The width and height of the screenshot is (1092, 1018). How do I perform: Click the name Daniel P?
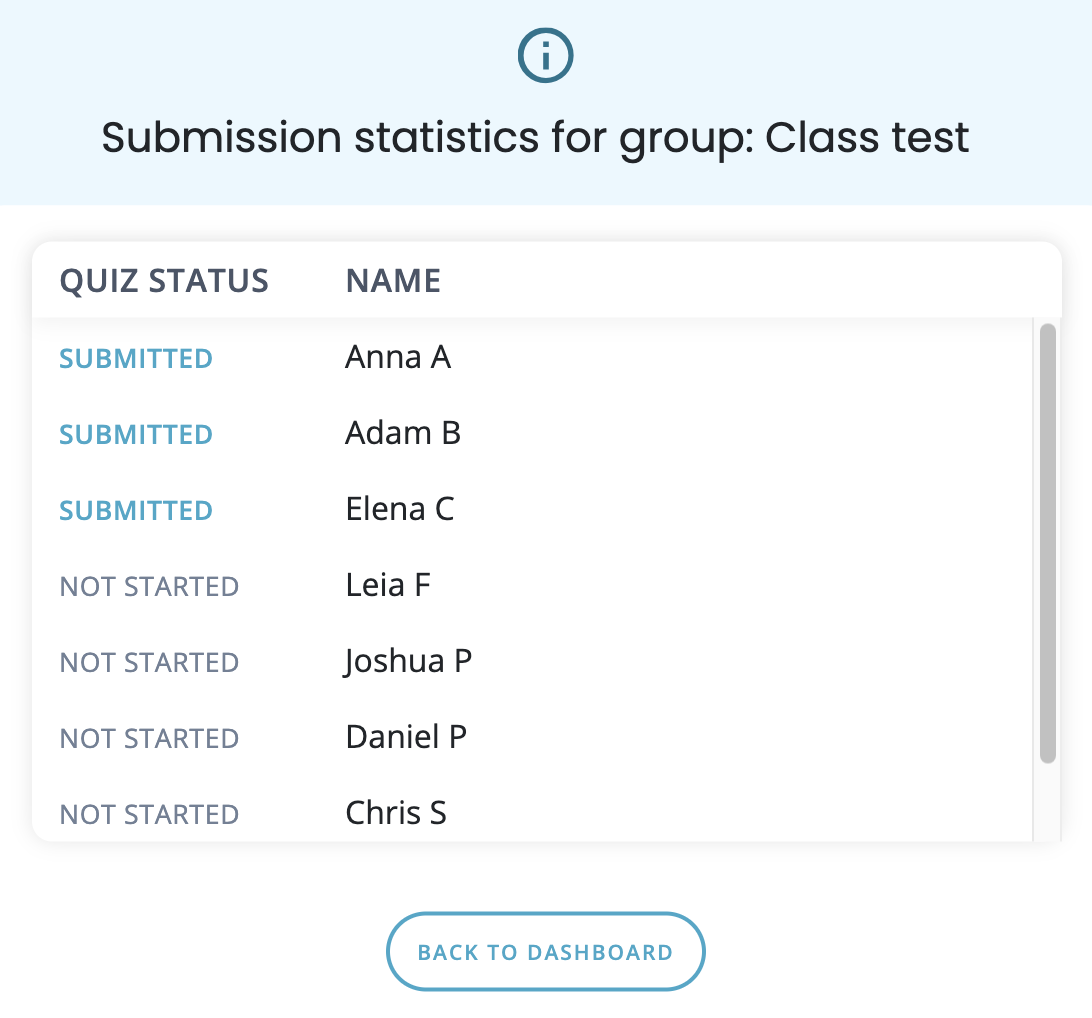click(406, 738)
